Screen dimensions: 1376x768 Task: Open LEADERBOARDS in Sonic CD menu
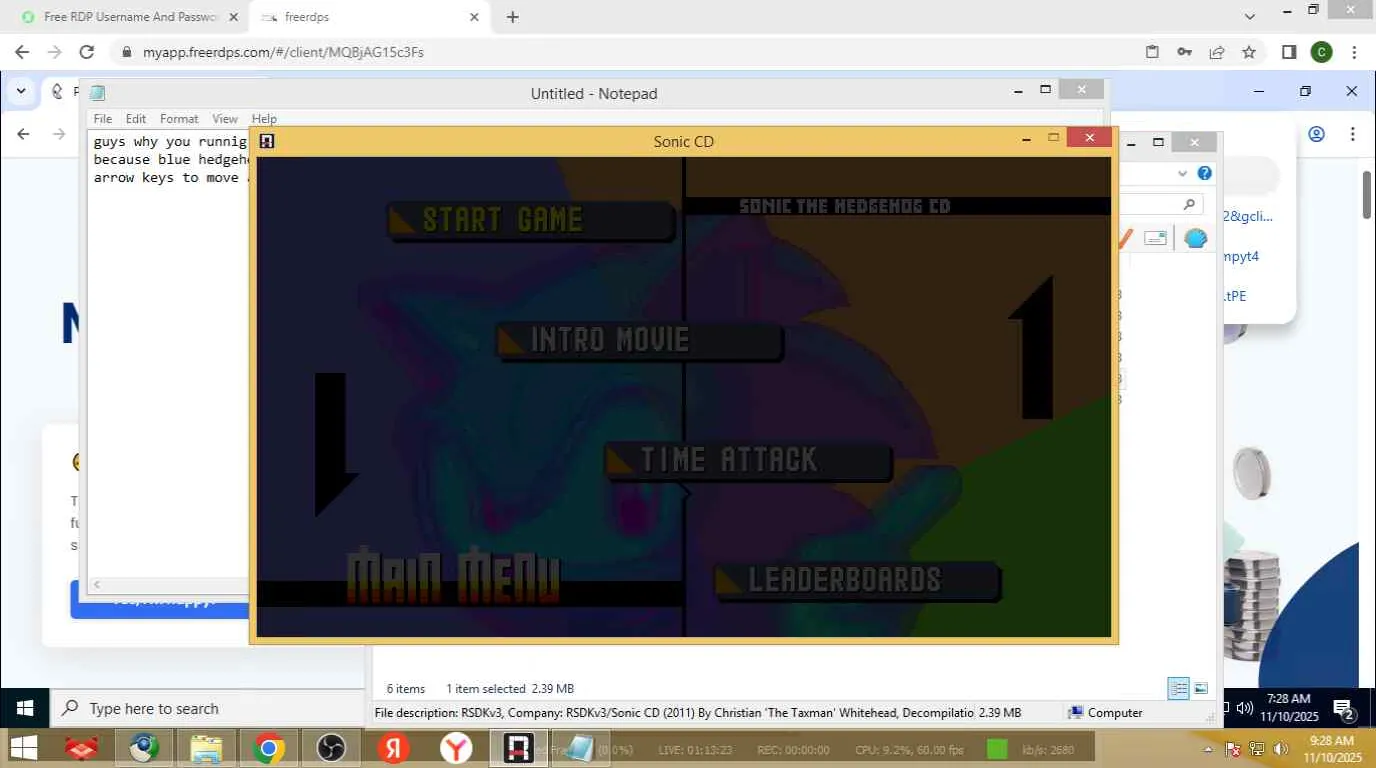[x=857, y=580]
